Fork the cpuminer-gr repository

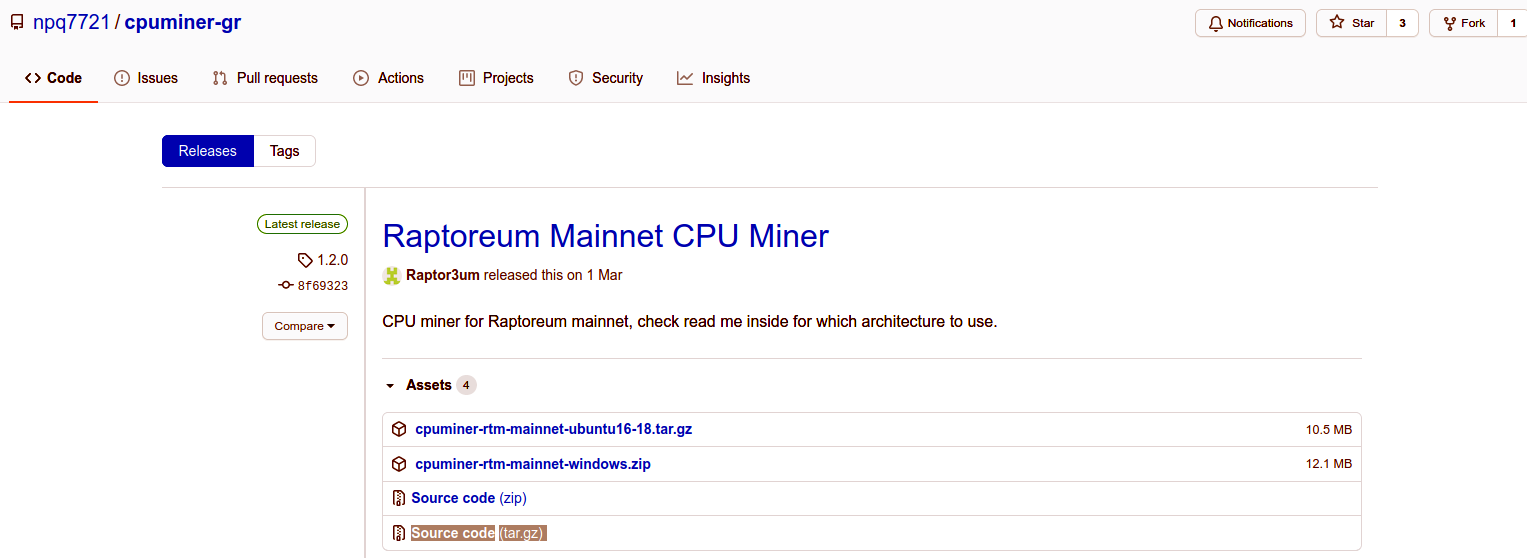pos(1464,23)
